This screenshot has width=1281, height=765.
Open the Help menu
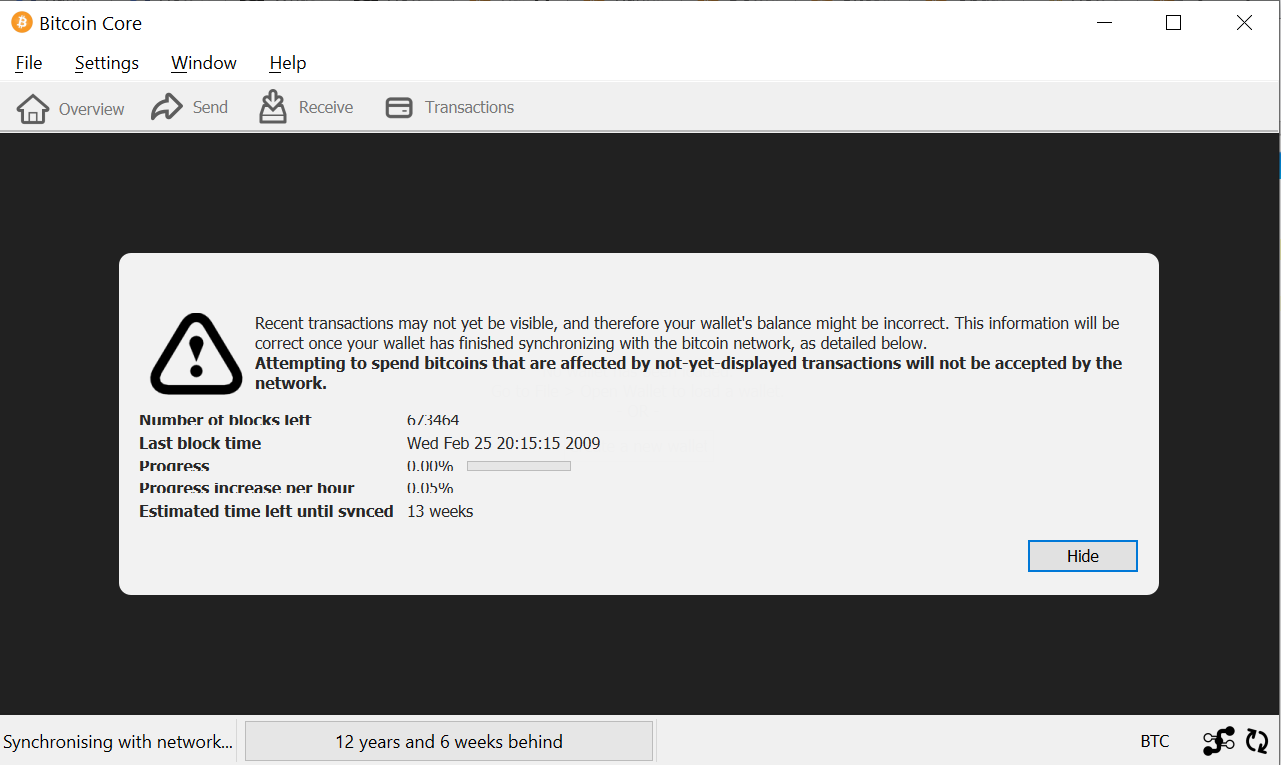point(288,63)
